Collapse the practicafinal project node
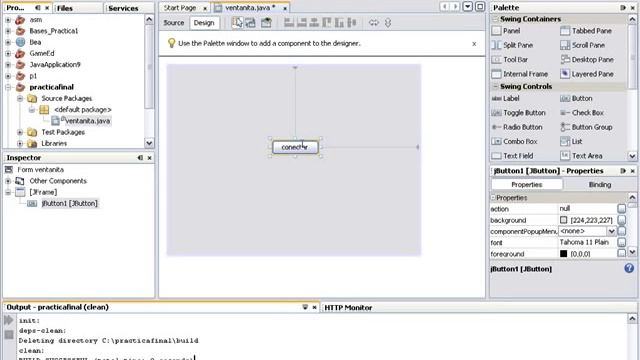The width and height of the screenshot is (640, 360). tap(8, 87)
